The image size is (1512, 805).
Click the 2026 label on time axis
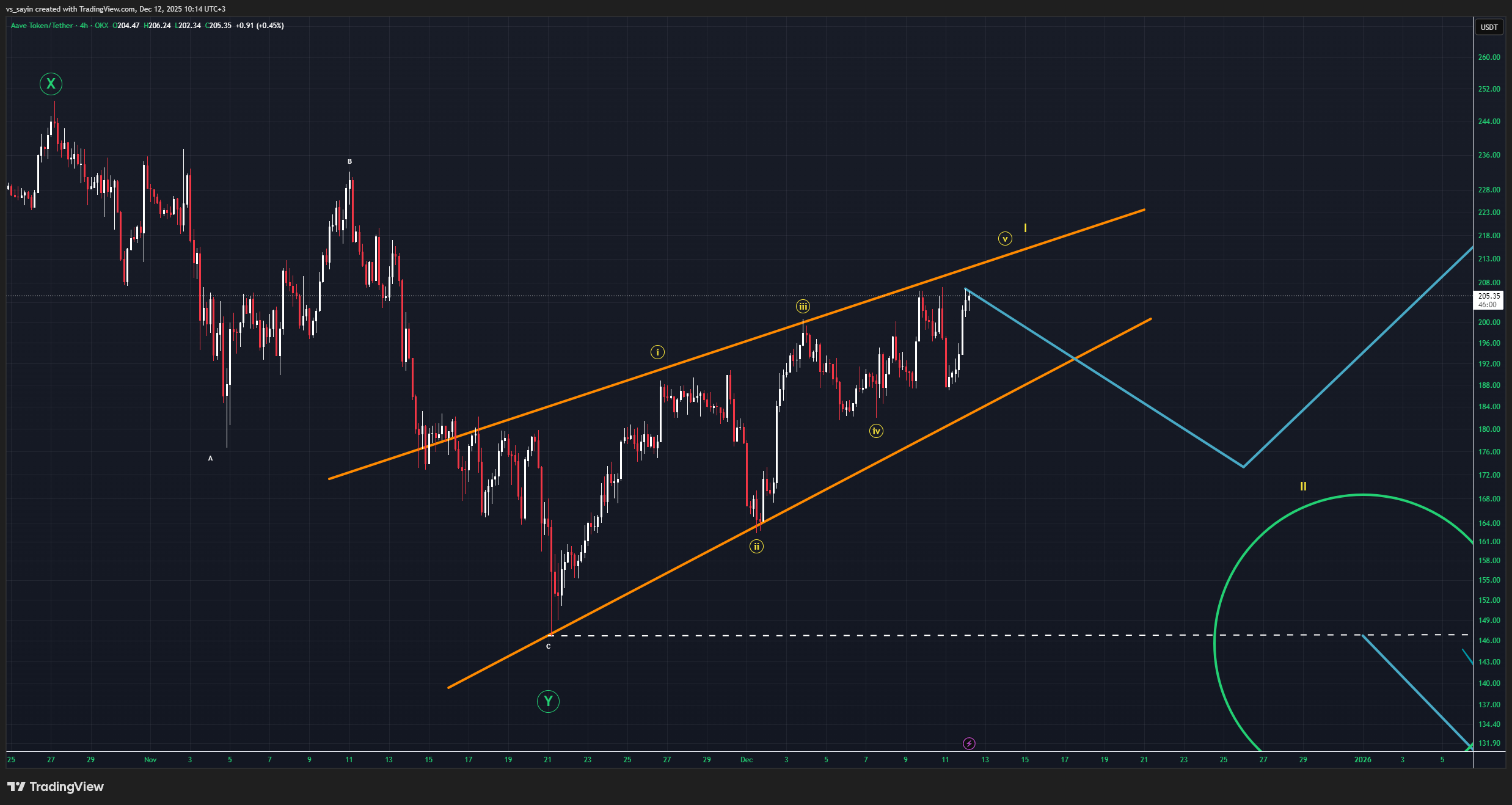coord(1362,760)
